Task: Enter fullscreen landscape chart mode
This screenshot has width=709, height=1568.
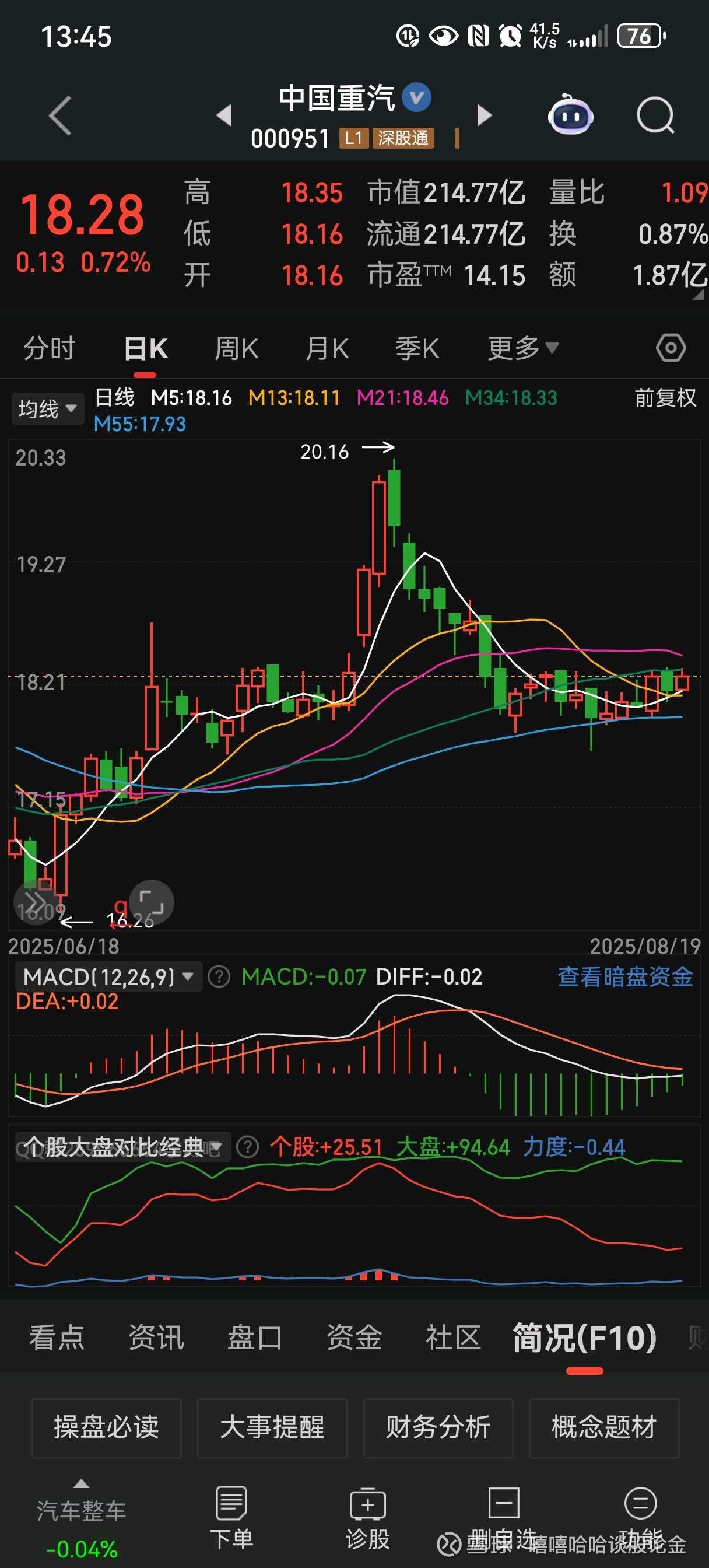Action: tap(152, 902)
